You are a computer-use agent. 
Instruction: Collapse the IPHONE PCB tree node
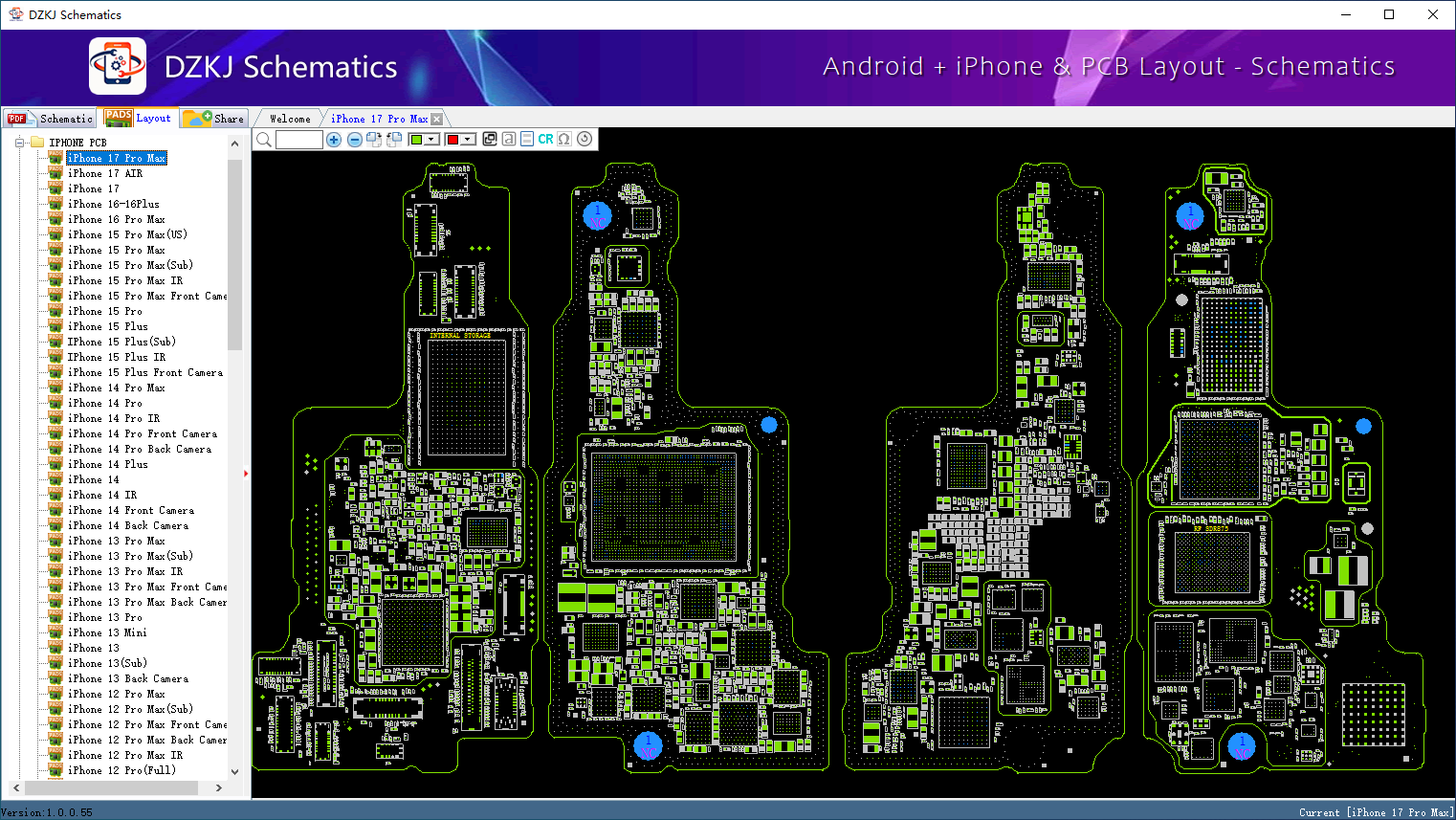[x=19, y=143]
